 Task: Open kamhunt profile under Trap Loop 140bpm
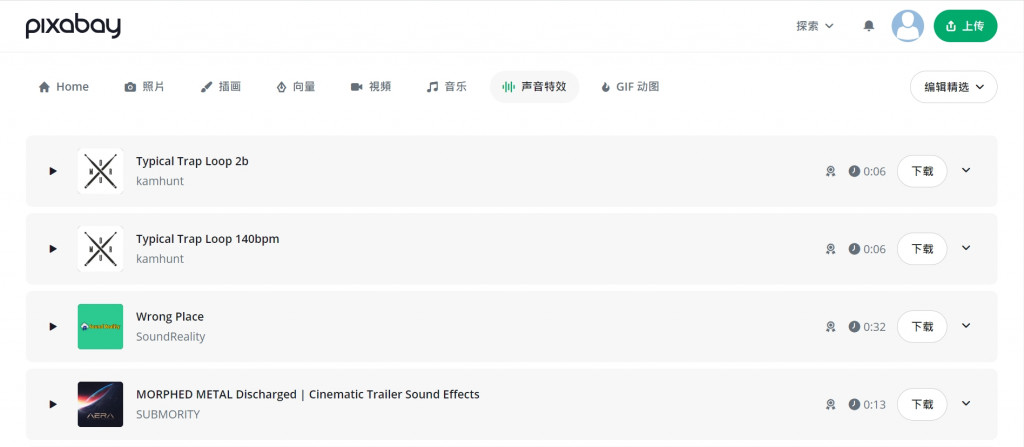[160, 259]
